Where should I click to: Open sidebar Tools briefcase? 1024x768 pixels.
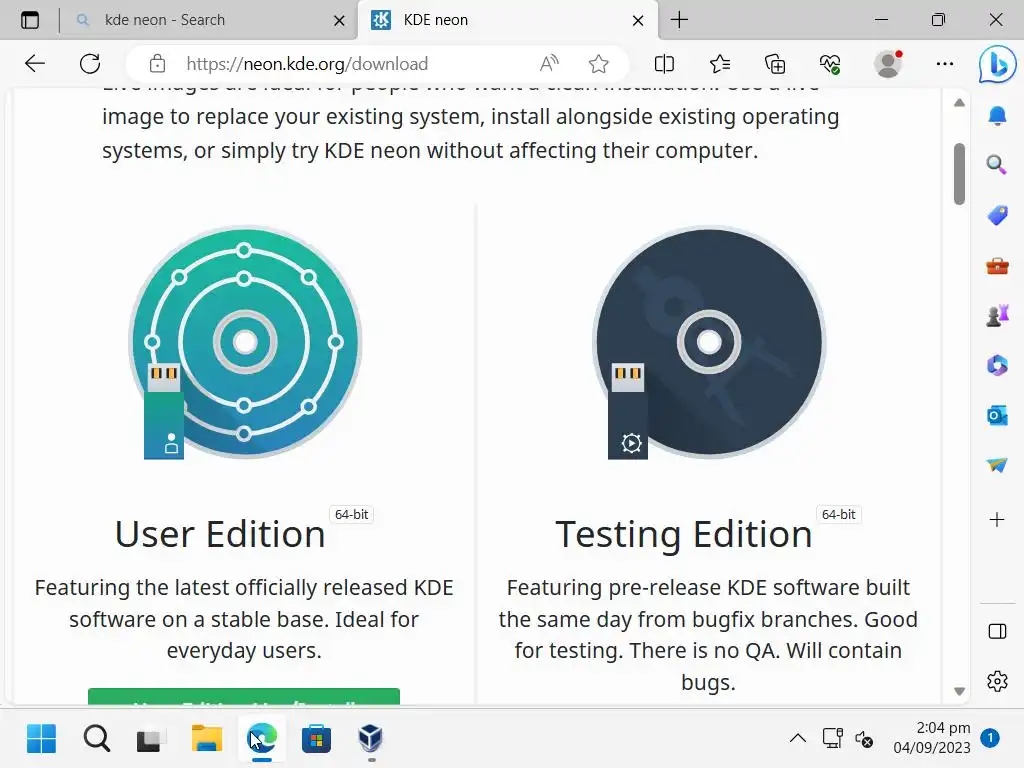point(997,266)
